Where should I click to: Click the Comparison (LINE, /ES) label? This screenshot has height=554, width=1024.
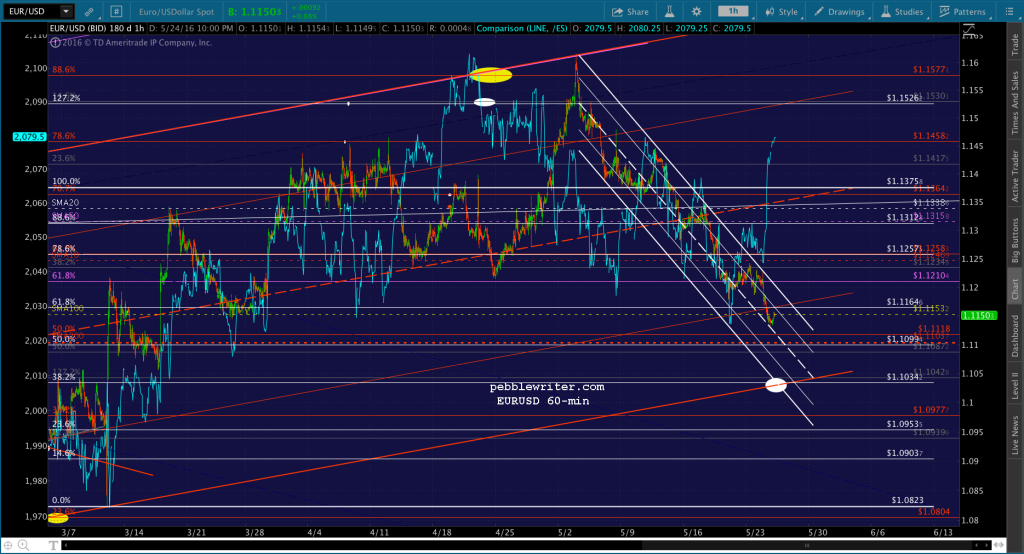522,29
